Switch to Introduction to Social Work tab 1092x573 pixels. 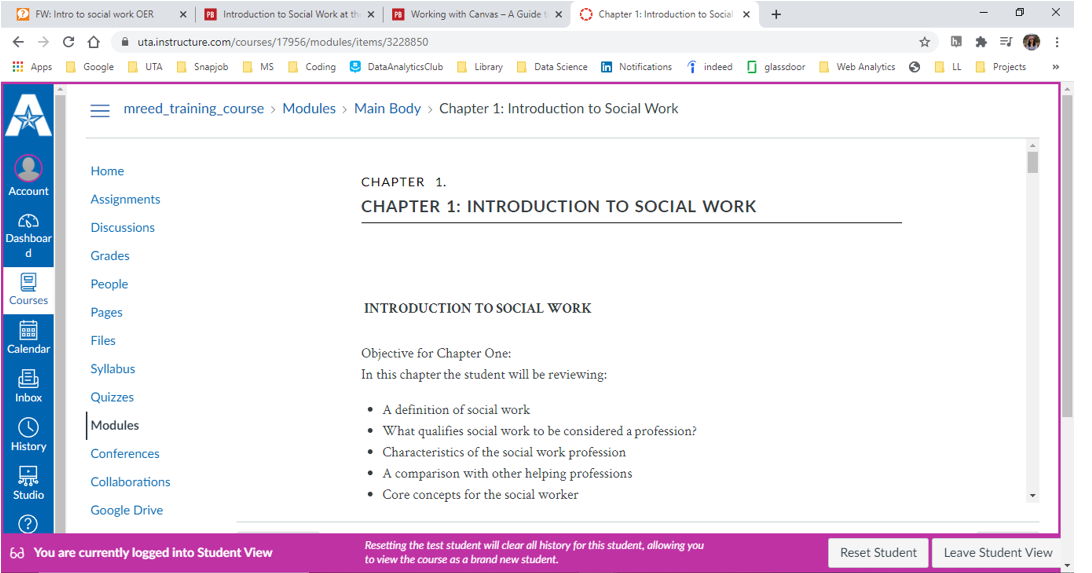point(284,14)
